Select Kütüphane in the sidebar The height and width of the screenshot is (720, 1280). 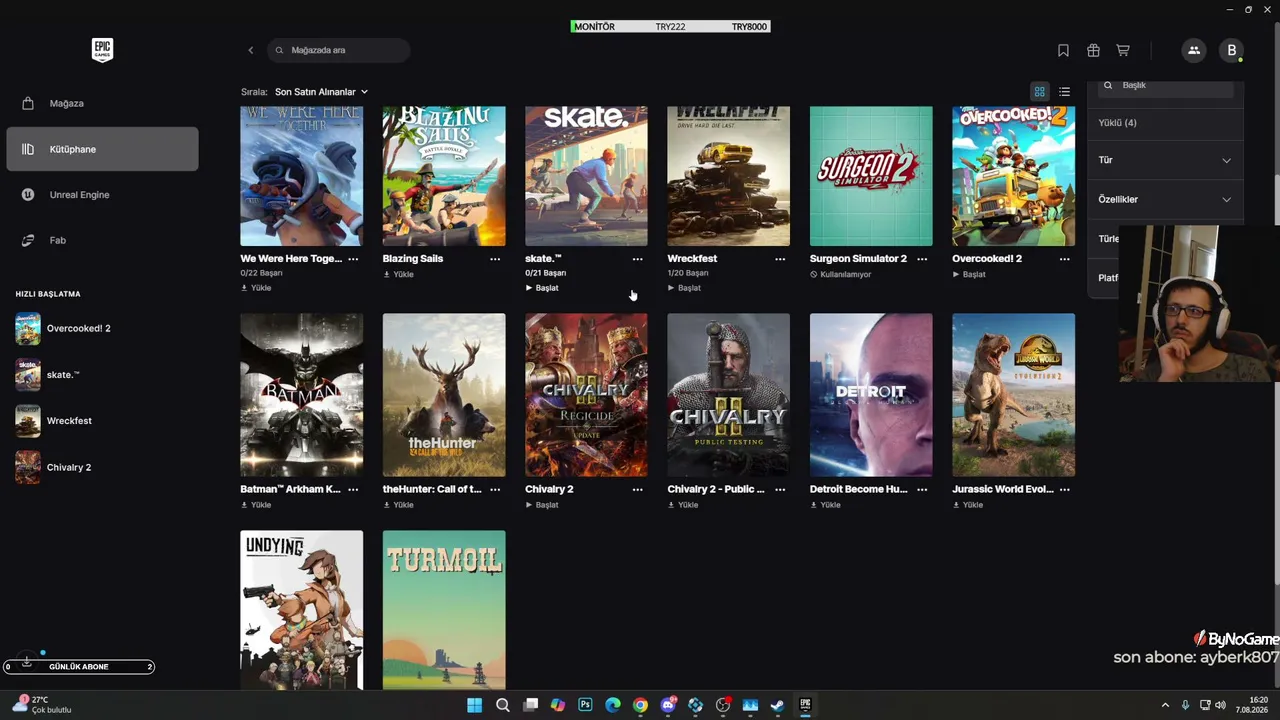click(102, 149)
